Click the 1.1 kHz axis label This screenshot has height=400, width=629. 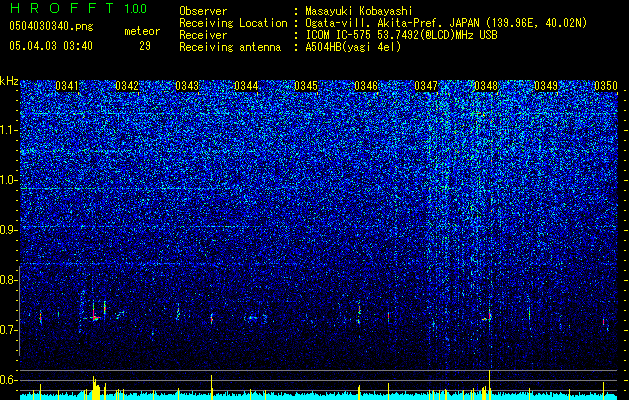[x=8, y=130]
